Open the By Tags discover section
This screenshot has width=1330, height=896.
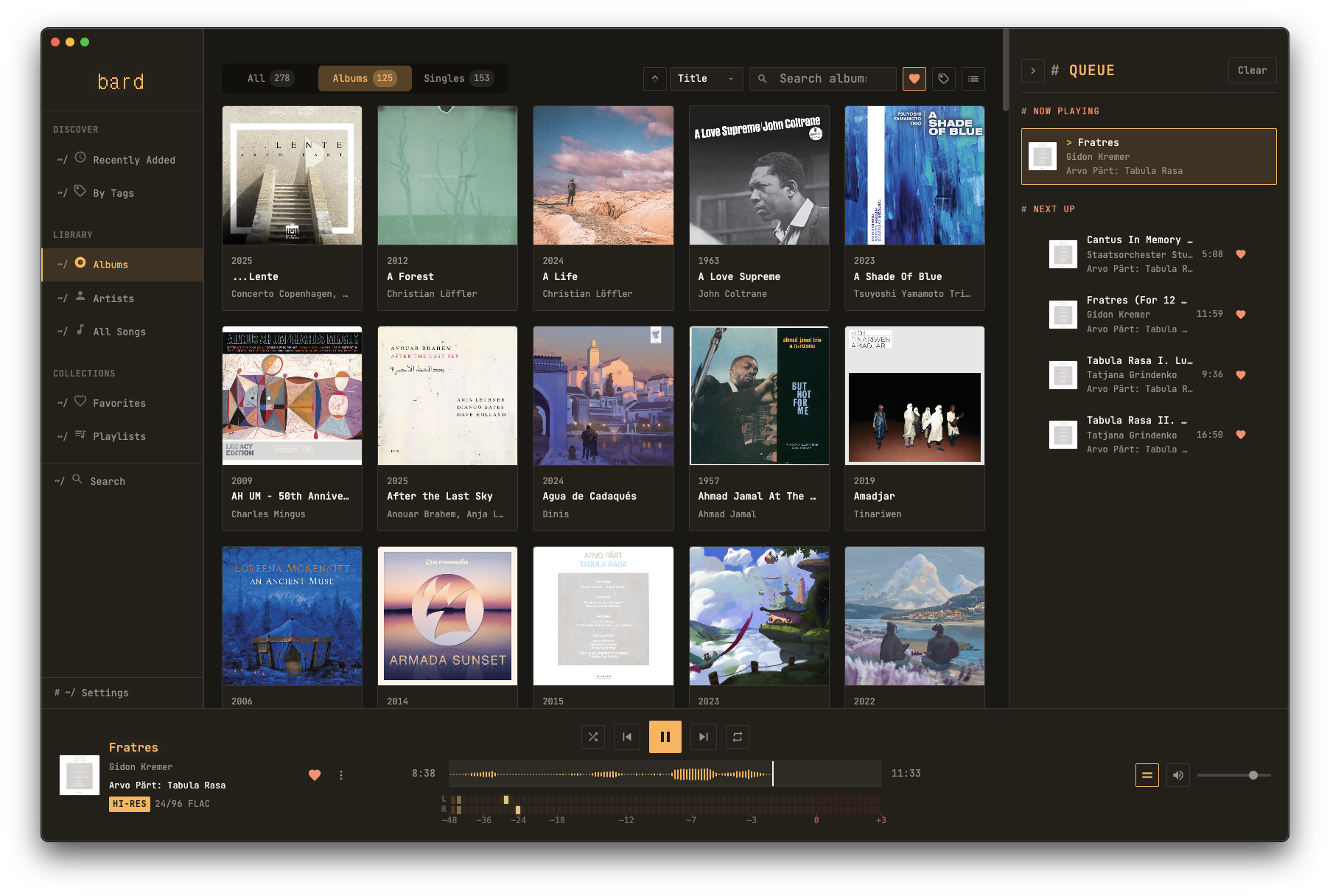tap(113, 193)
